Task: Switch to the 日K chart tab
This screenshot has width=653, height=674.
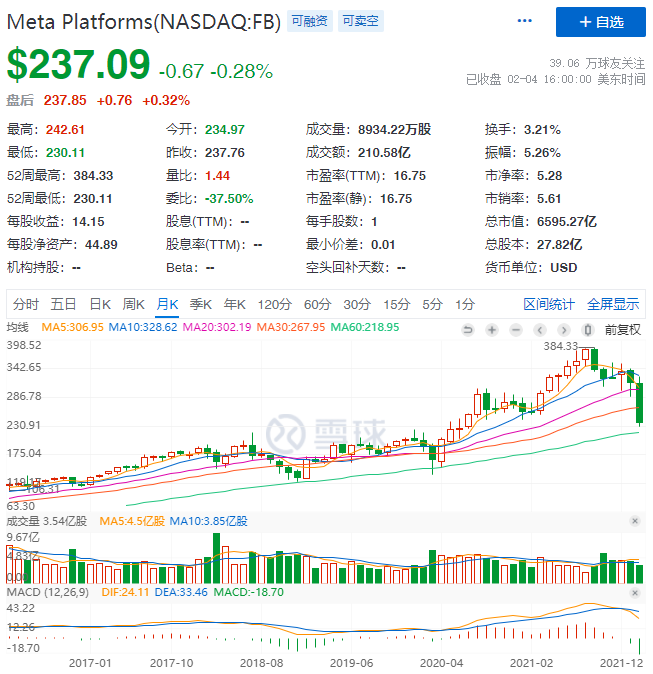Action: pos(100,304)
